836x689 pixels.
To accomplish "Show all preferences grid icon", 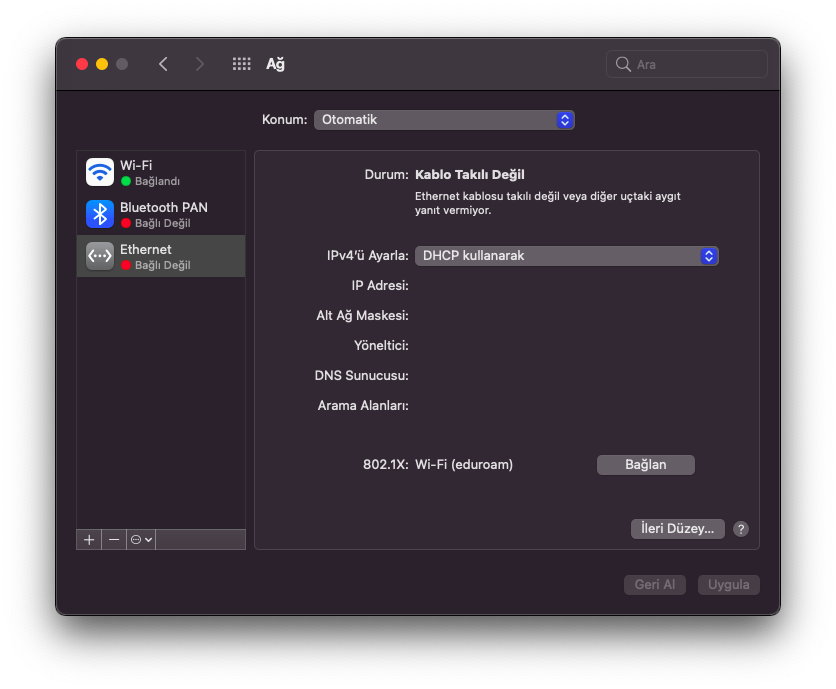I will 241,64.
